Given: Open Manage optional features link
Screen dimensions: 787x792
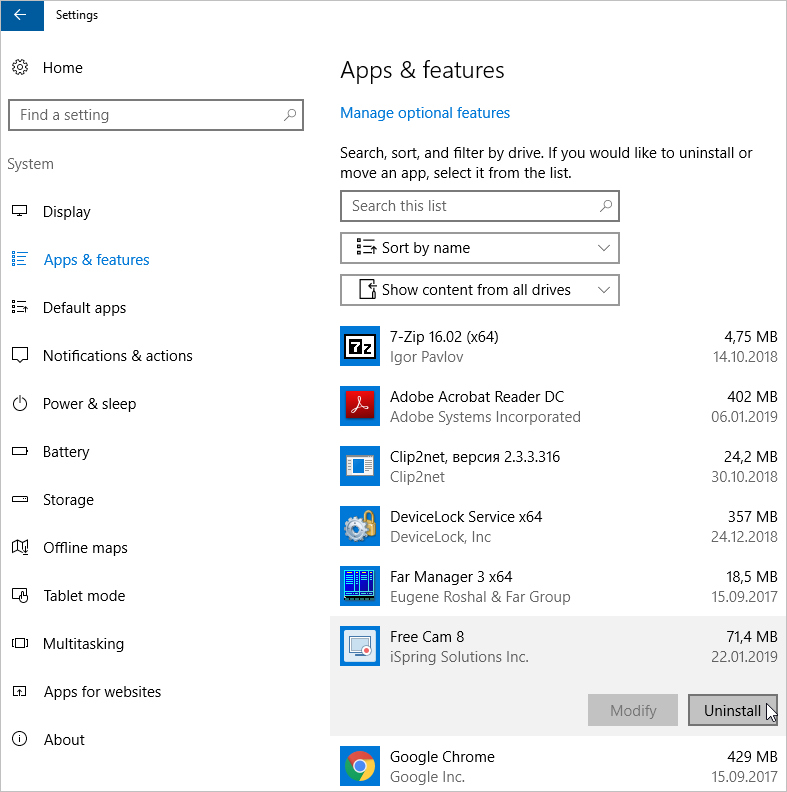Looking at the screenshot, I should click(x=425, y=113).
